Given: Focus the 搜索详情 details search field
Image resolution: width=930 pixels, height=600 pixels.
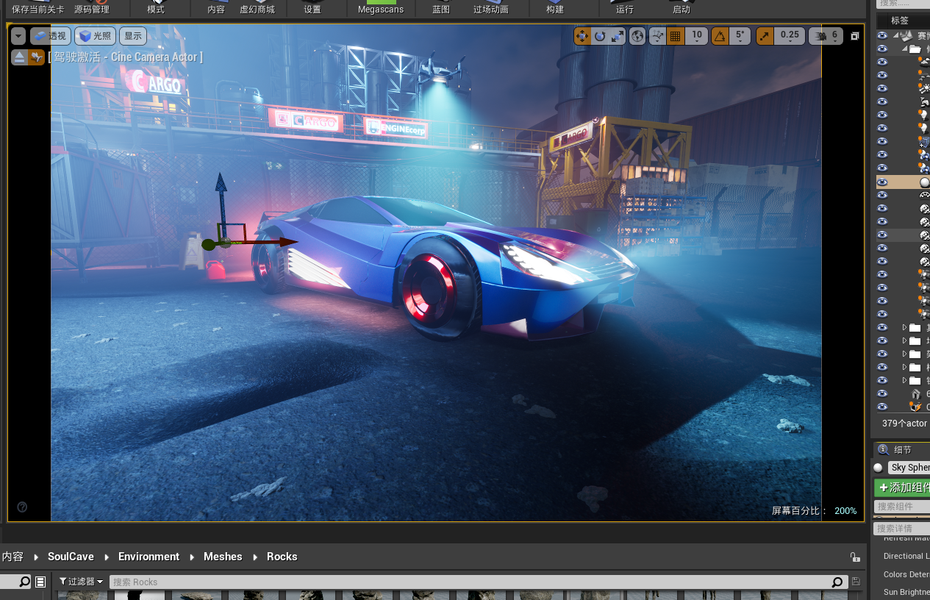Looking at the screenshot, I should coord(903,528).
